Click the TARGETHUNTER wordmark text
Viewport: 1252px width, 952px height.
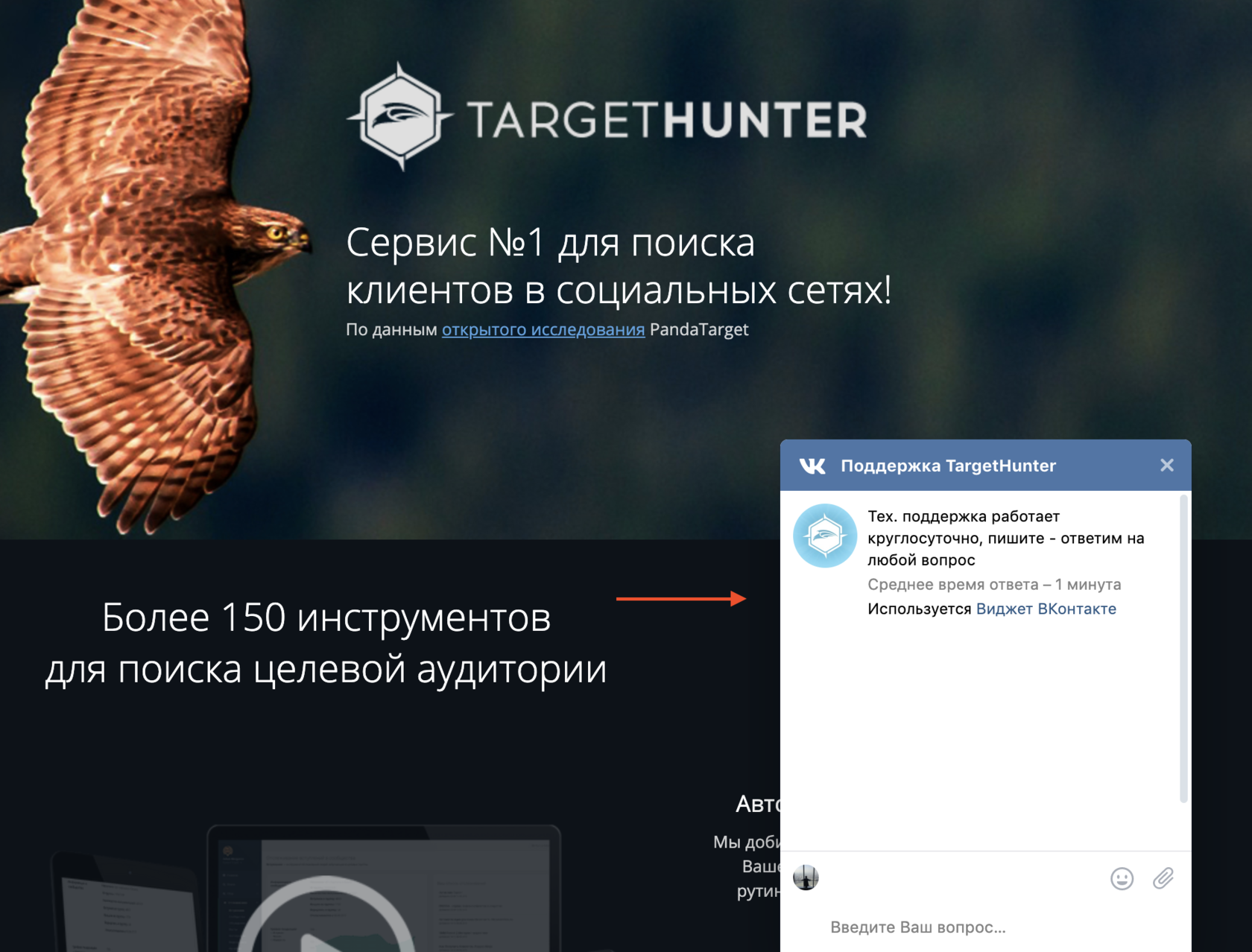pos(668,120)
